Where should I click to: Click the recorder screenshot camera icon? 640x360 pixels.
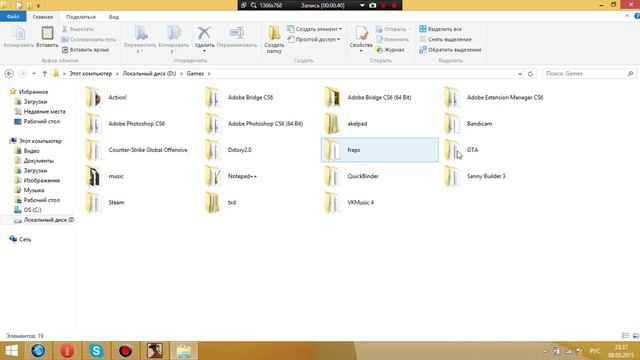(x=372, y=5)
